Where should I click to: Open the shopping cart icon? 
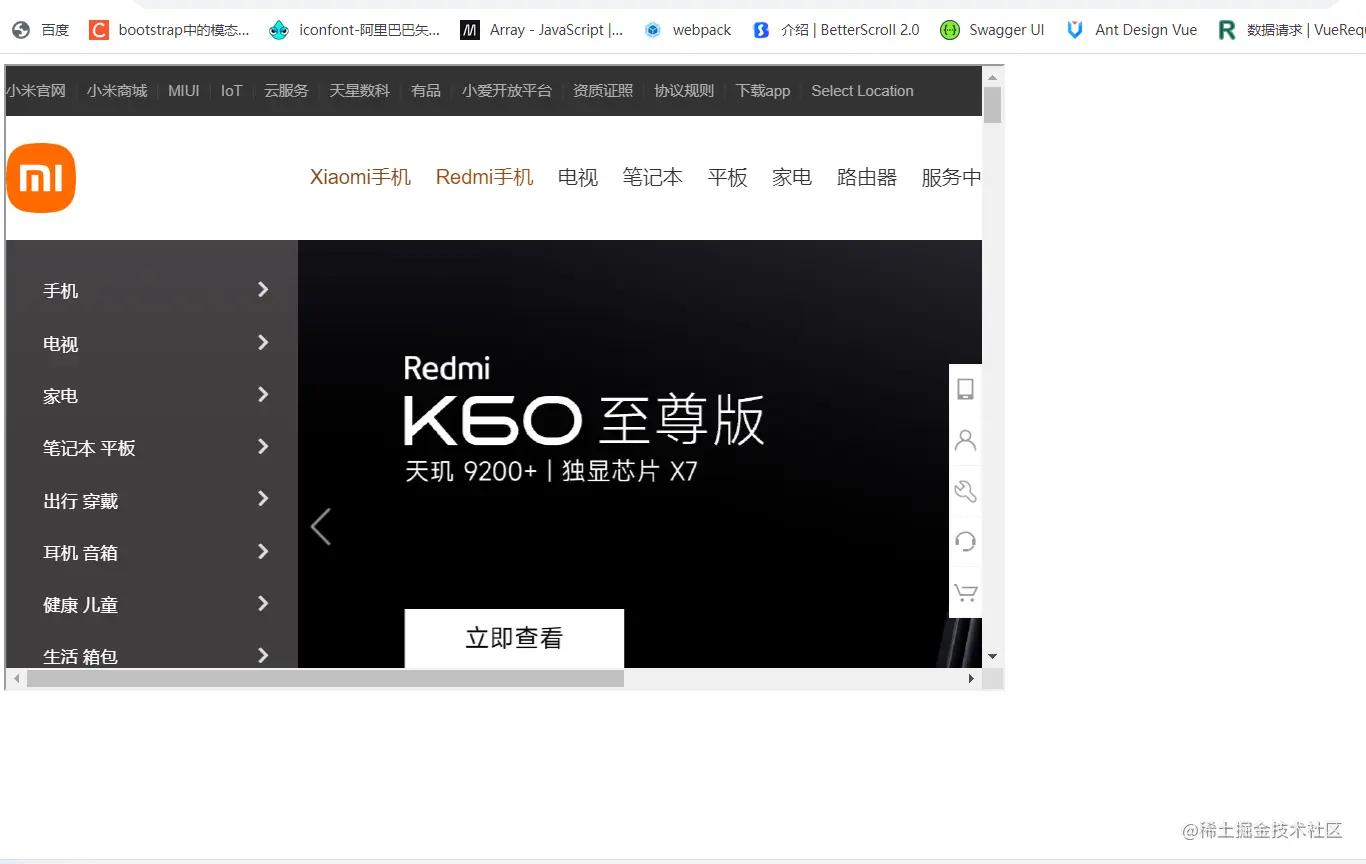click(965, 593)
